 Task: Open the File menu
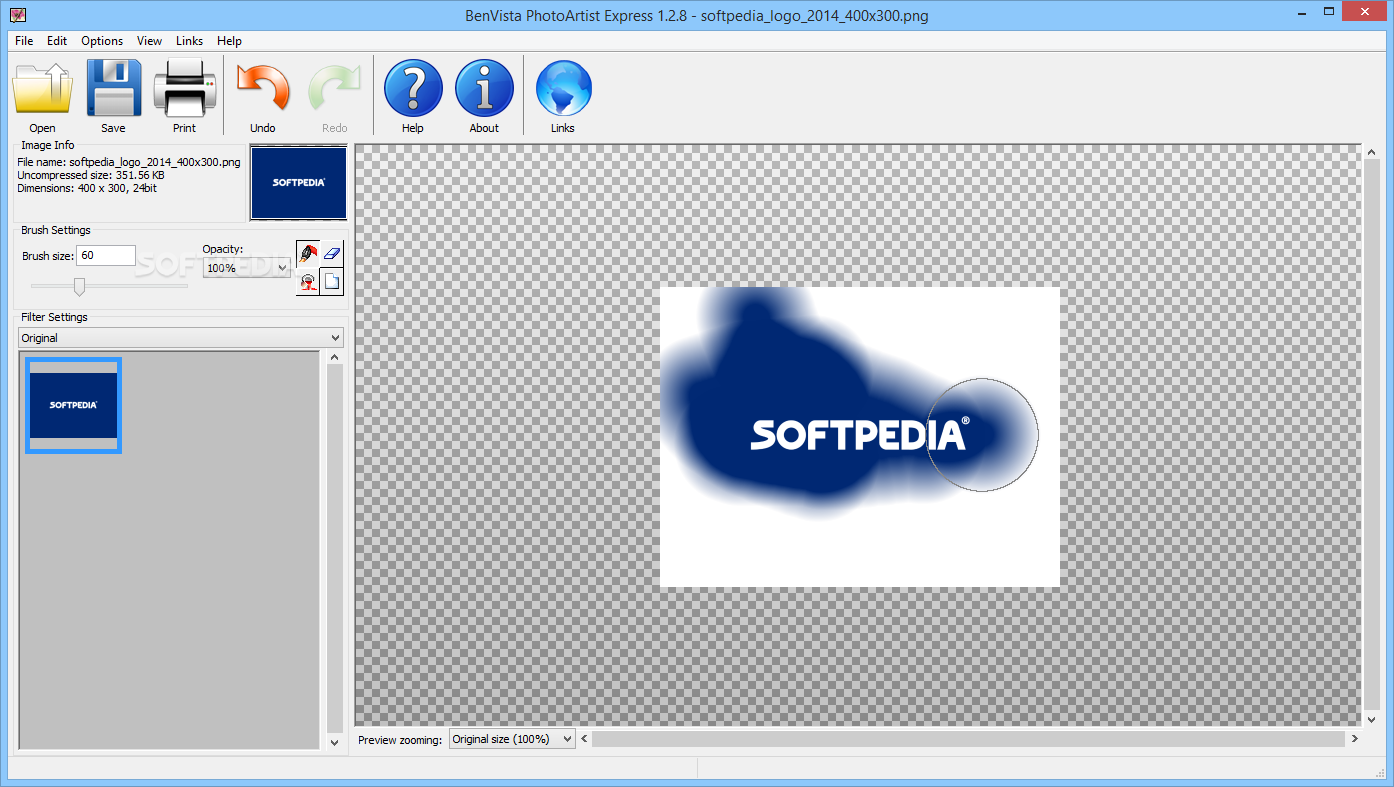[24, 41]
